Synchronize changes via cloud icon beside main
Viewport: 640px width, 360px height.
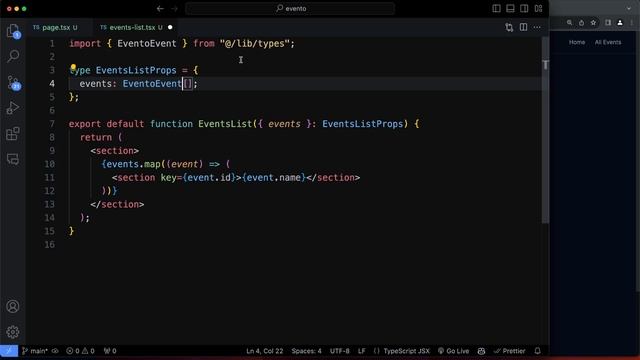tap(55, 351)
